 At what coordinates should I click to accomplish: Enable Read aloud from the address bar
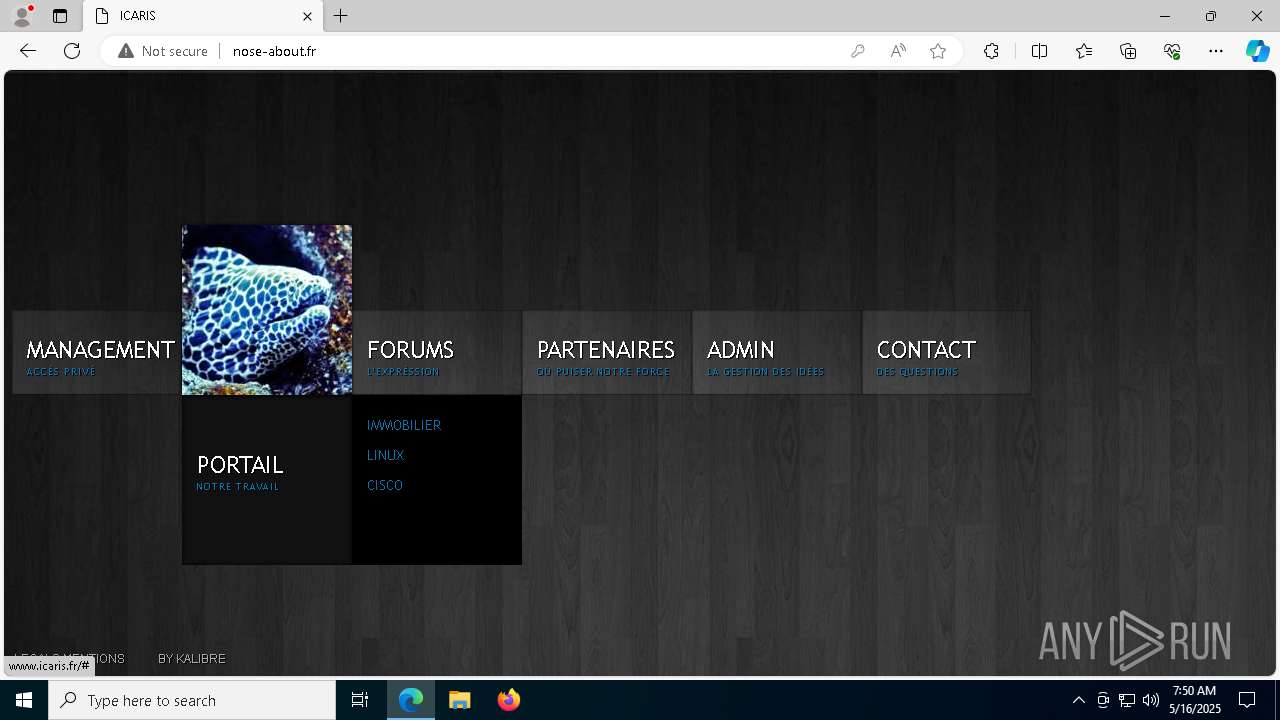point(898,51)
